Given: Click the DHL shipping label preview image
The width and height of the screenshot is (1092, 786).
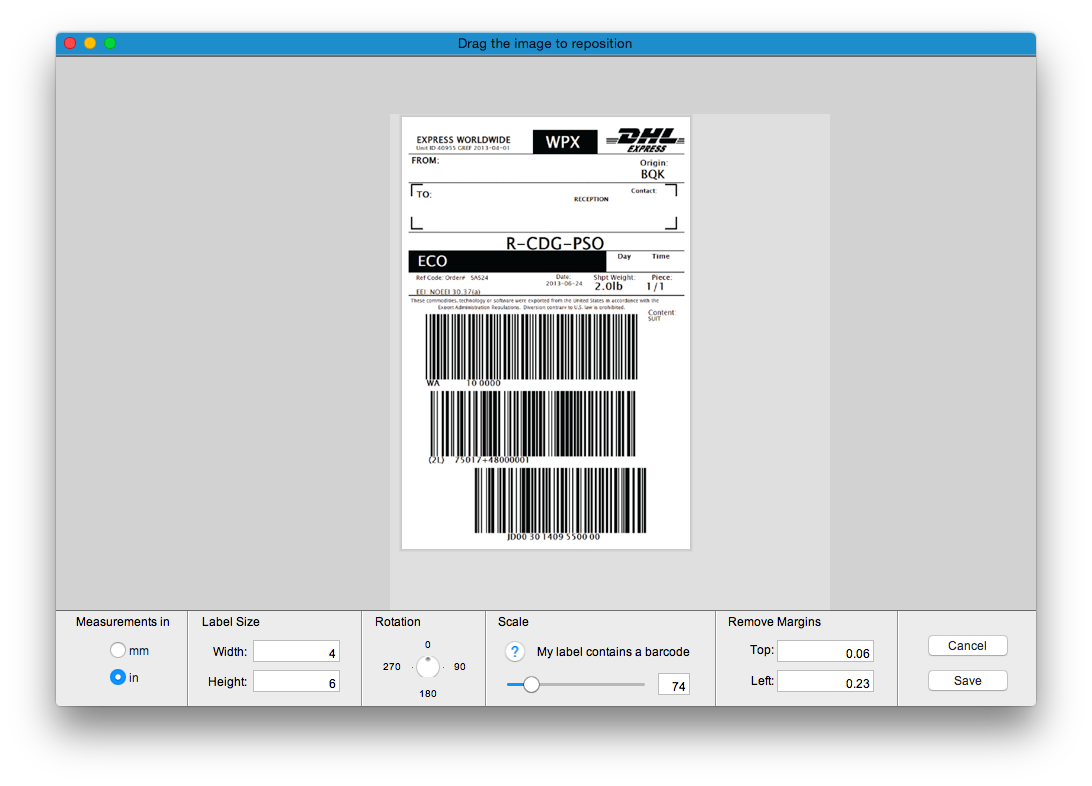Looking at the screenshot, I should pos(545,332).
